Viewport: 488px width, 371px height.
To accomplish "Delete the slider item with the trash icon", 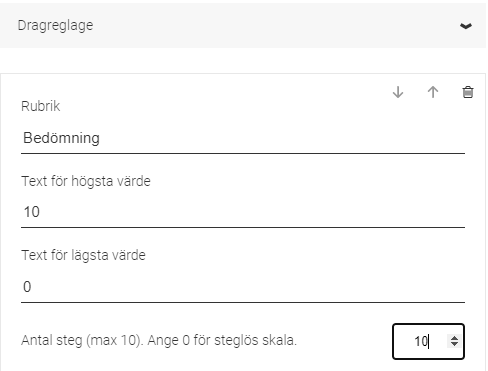I will pyautogui.click(x=468, y=92).
